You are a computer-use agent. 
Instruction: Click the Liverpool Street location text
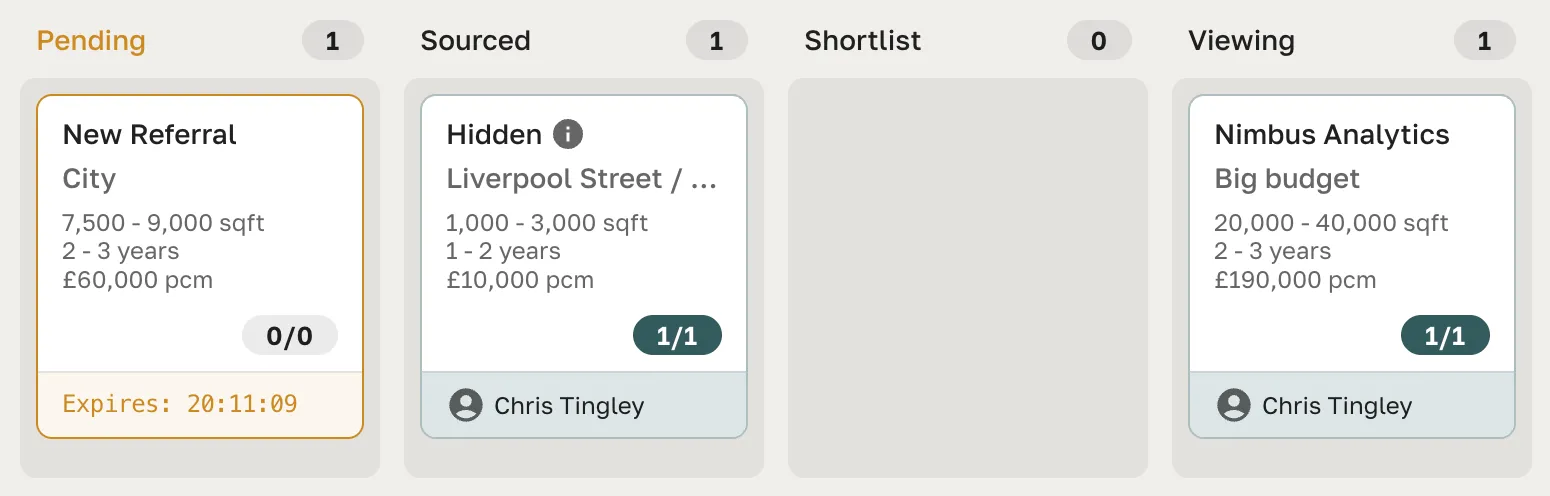tap(582, 179)
